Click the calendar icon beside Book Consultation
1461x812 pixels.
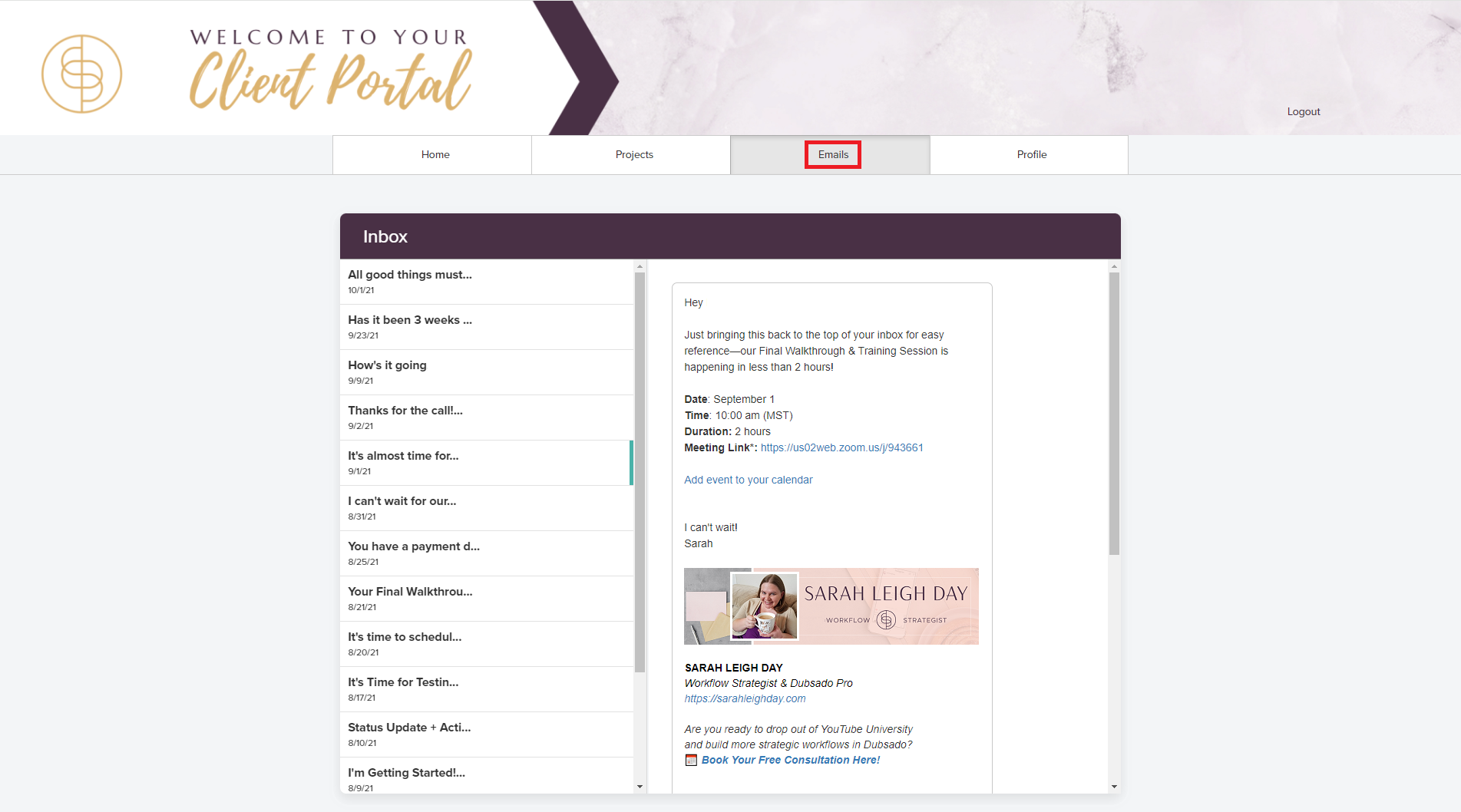coord(691,760)
